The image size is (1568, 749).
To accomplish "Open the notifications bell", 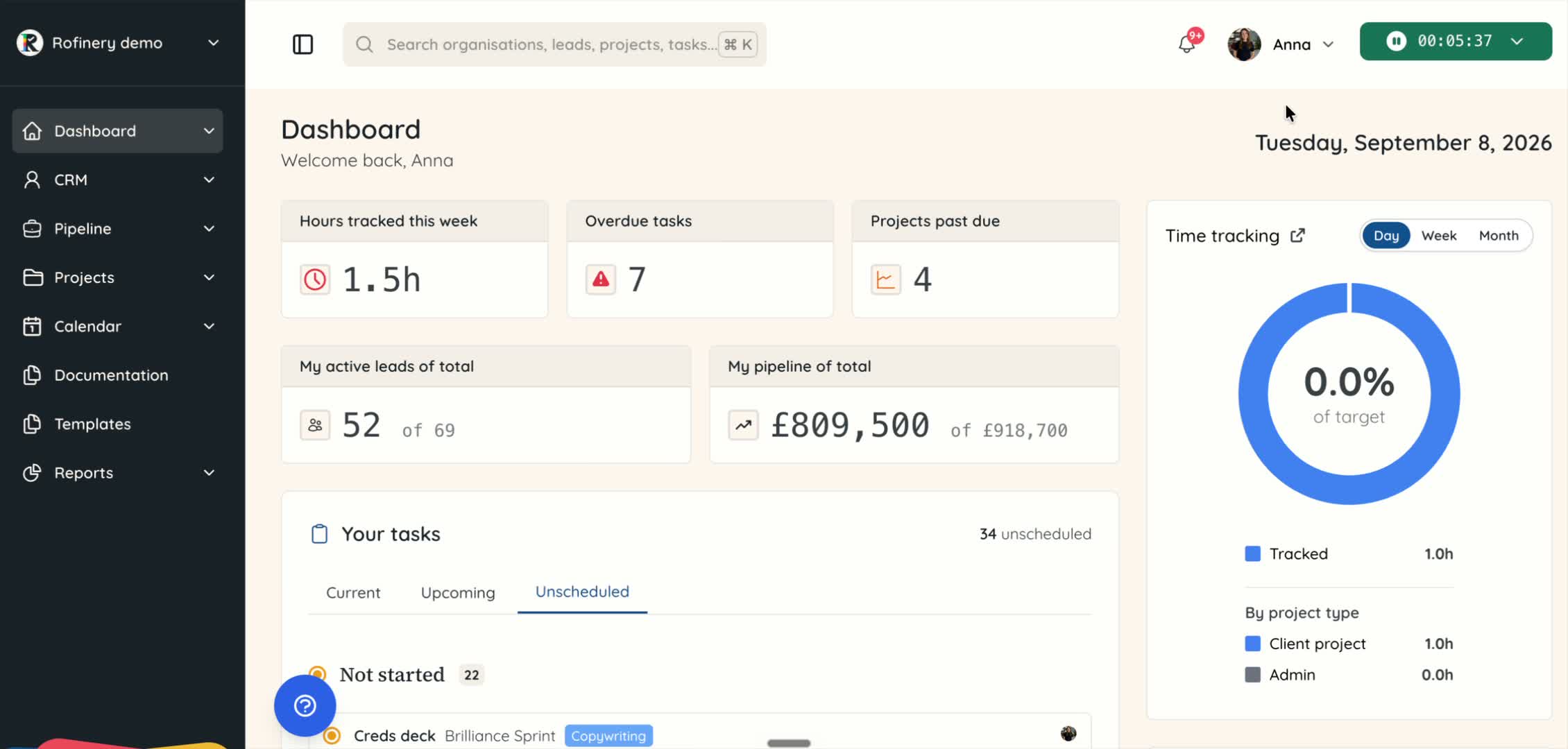I will coord(1187,44).
